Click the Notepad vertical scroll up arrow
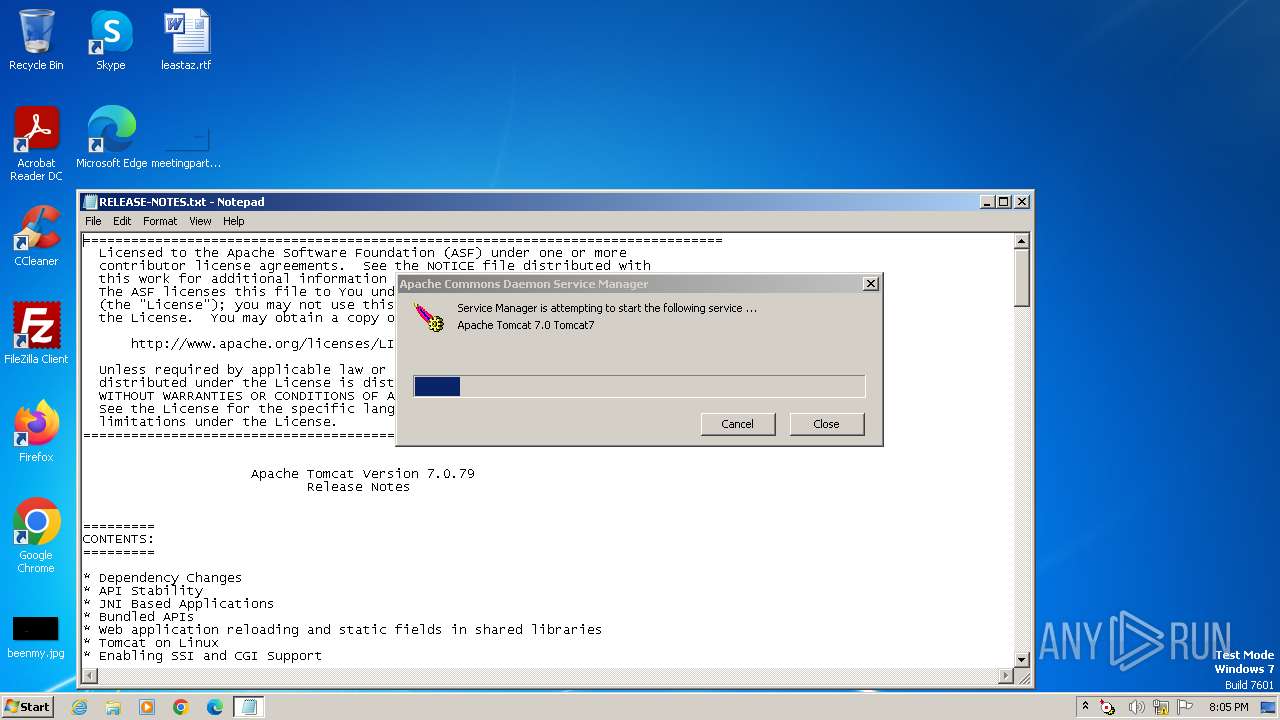 pyautogui.click(x=1021, y=241)
